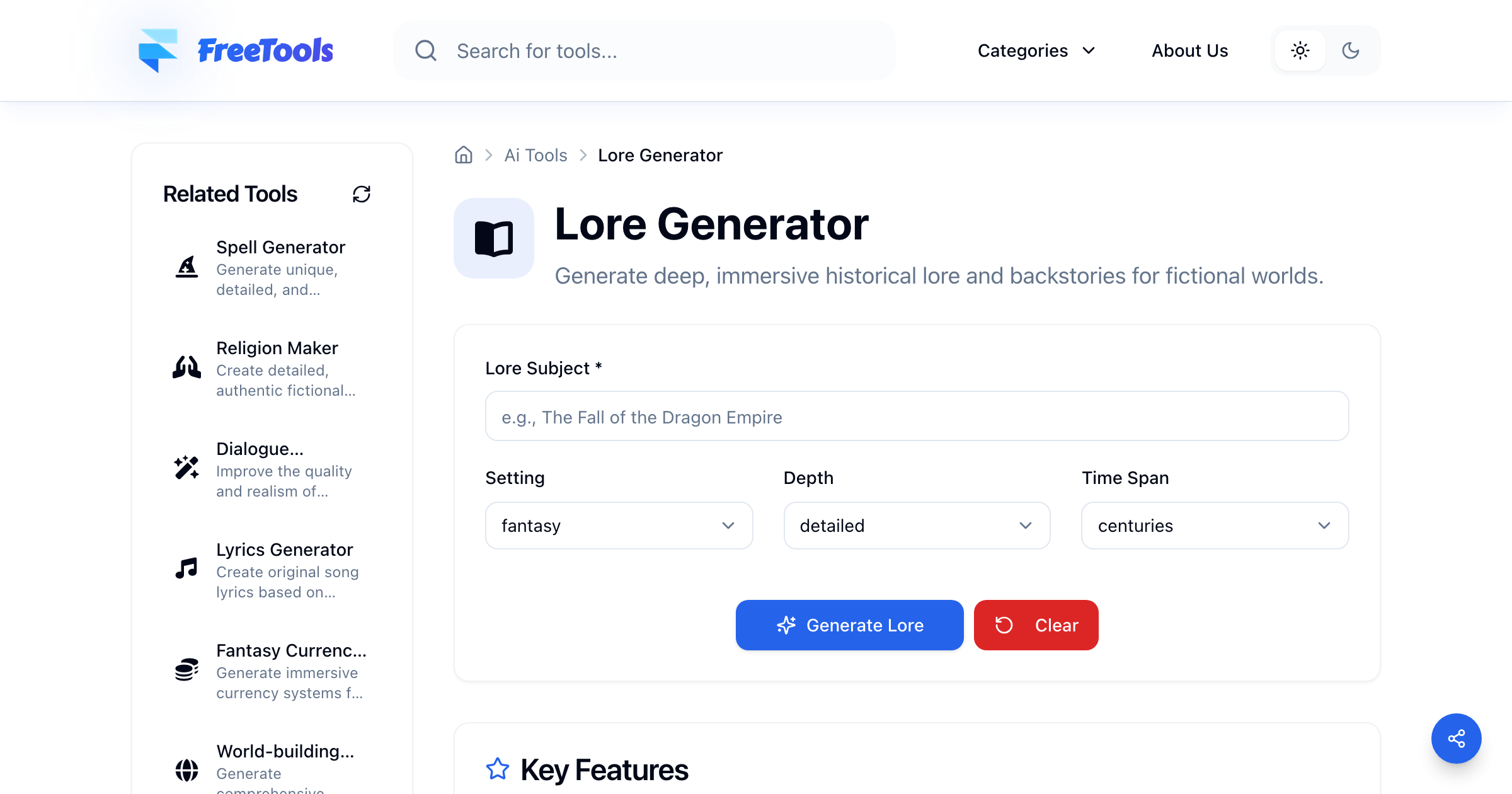The height and width of the screenshot is (794, 1512).
Task: Open the floating share button
Action: click(1456, 738)
